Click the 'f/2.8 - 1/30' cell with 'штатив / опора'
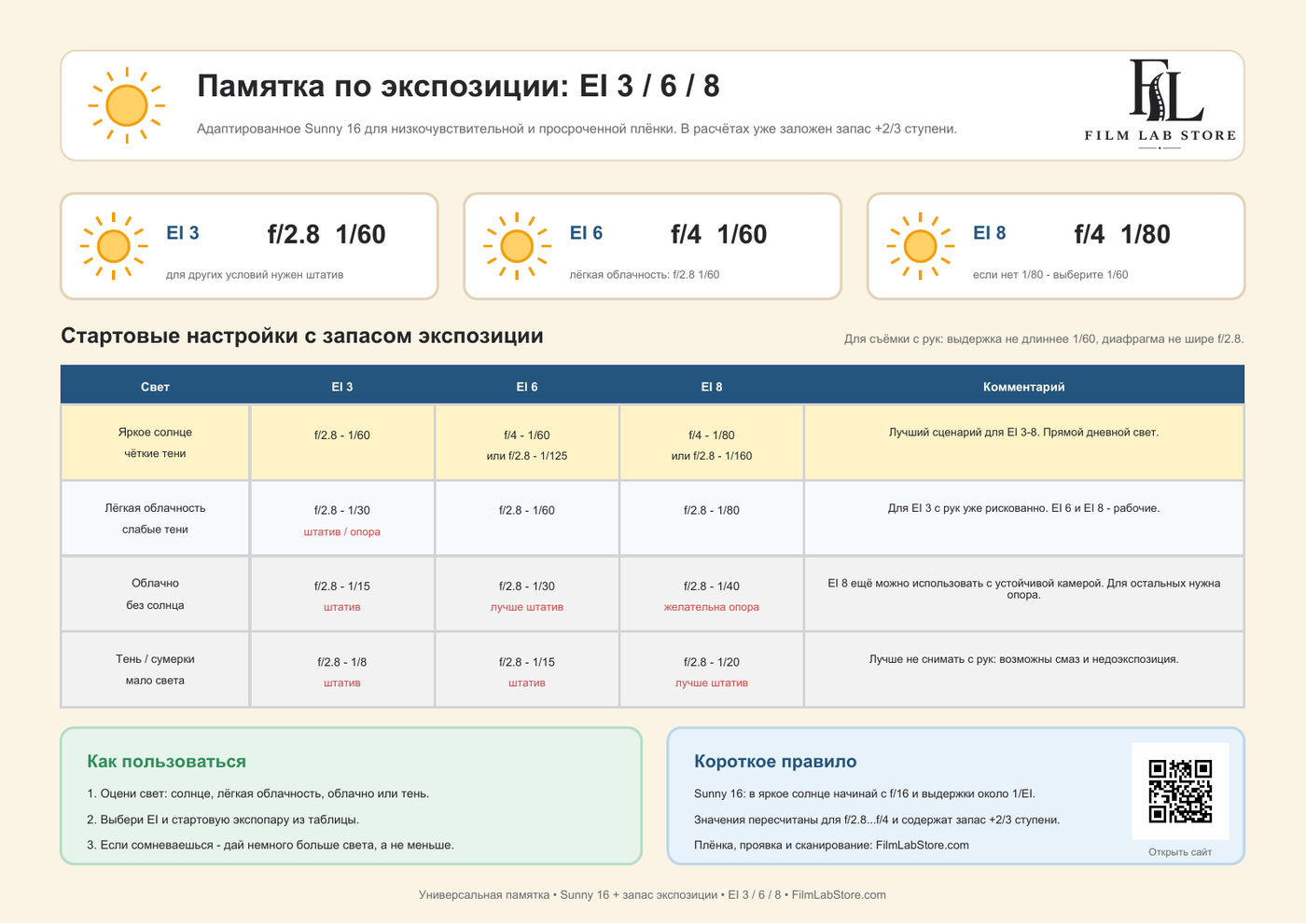Image resolution: width=1306 pixels, height=924 pixels. 342,518
